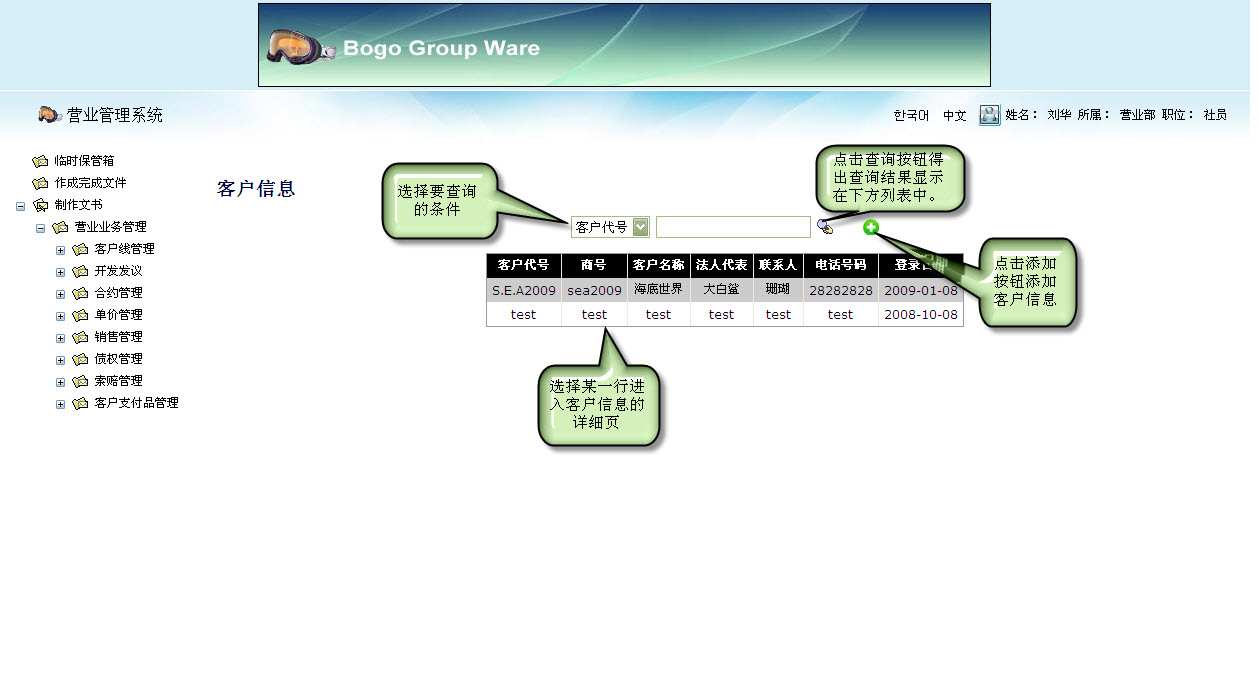The width and height of the screenshot is (1259, 692).
Task: Click the folder icon beside 销售管理
Action: (x=81, y=337)
